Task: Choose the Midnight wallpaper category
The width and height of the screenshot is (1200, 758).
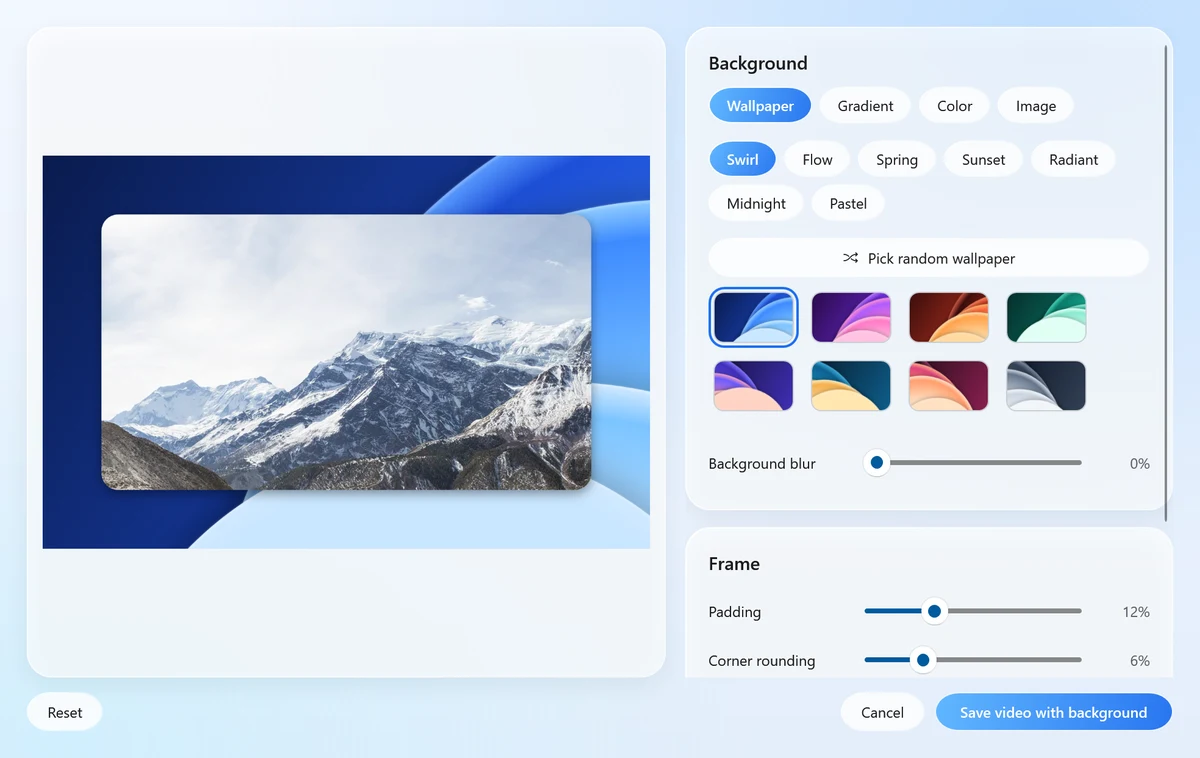Action: (x=756, y=203)
